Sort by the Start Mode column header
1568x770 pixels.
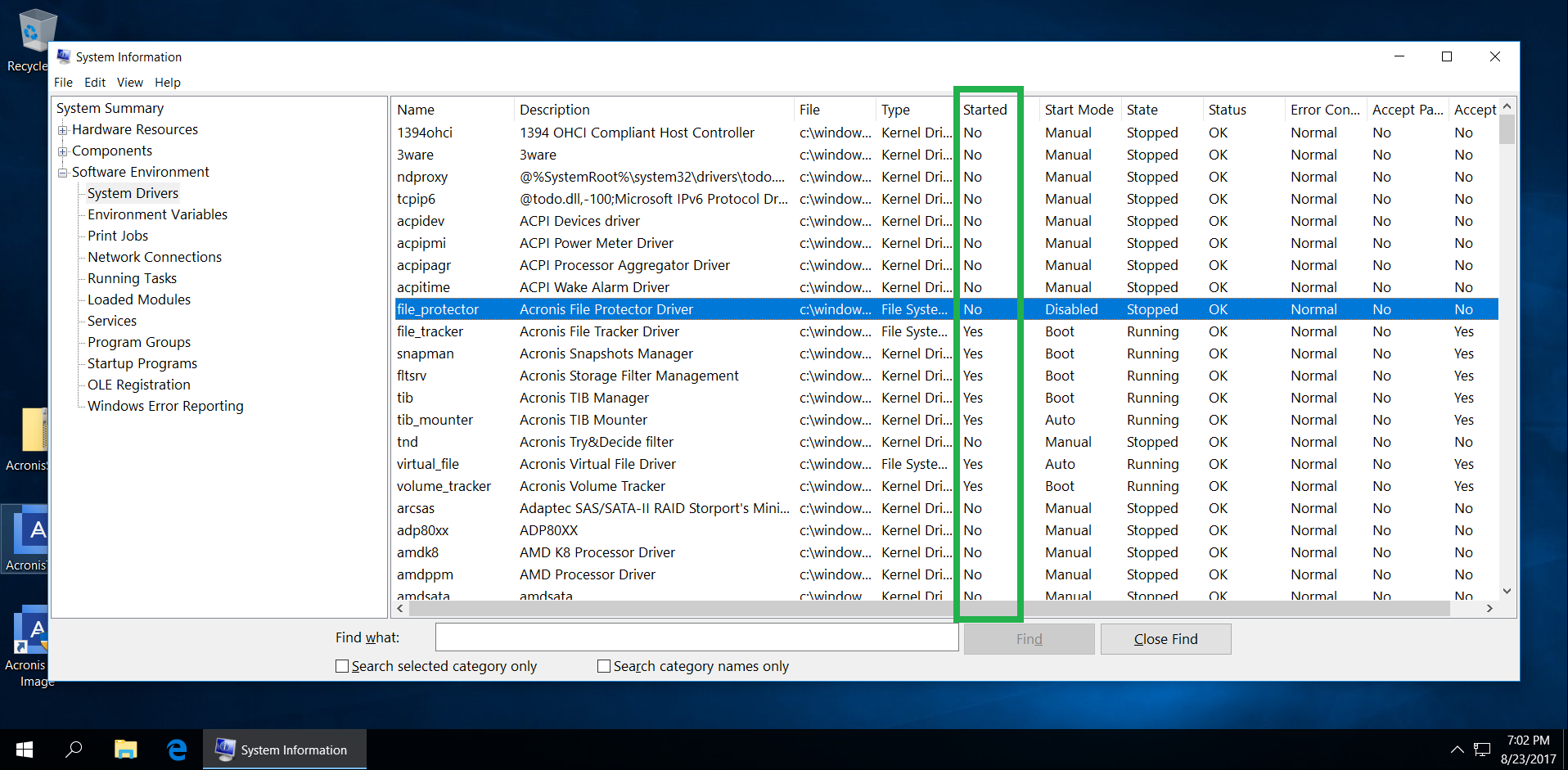[1079, 110]
